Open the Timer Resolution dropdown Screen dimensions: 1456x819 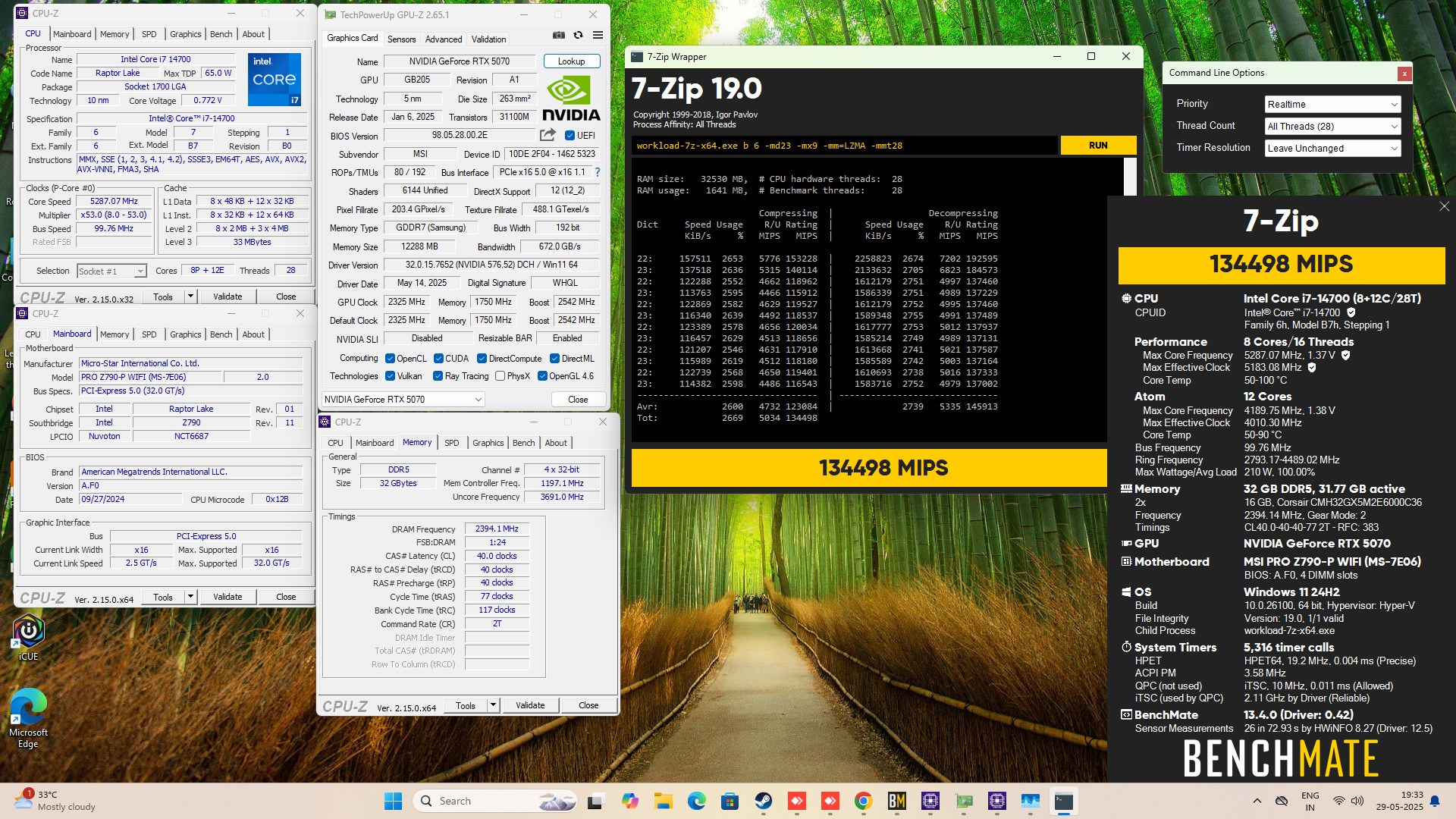click(x=1332, y=149)
